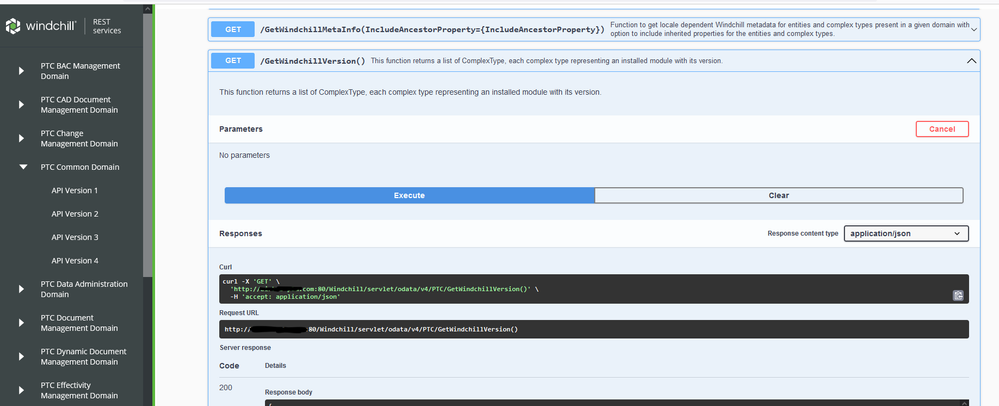The height and width of the screenshot is (406, 999).
Task: Collapse the GetWindchillVersion operation chevron
Action: 971,61
